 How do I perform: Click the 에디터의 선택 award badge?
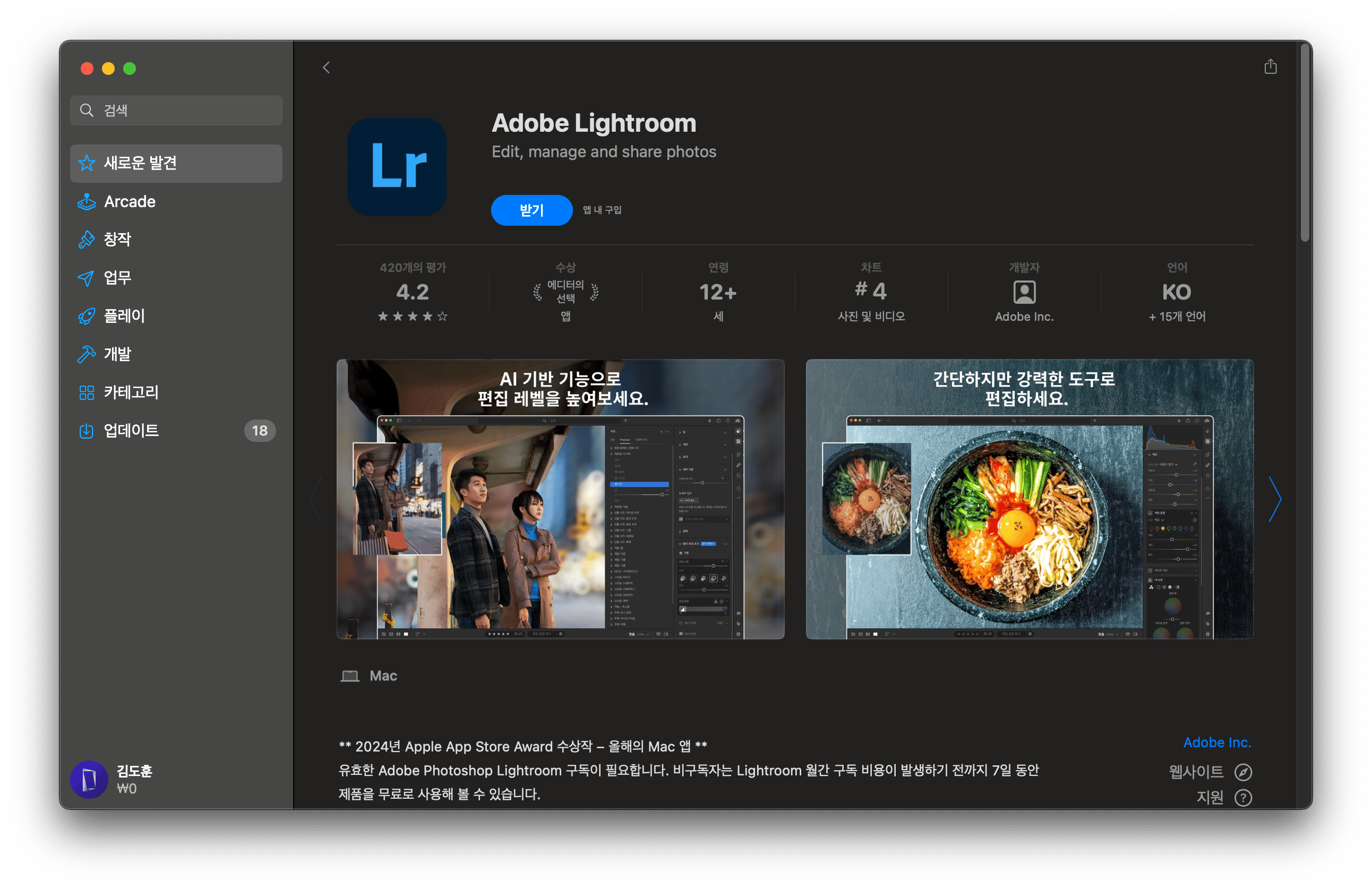[x=565, y=292]
